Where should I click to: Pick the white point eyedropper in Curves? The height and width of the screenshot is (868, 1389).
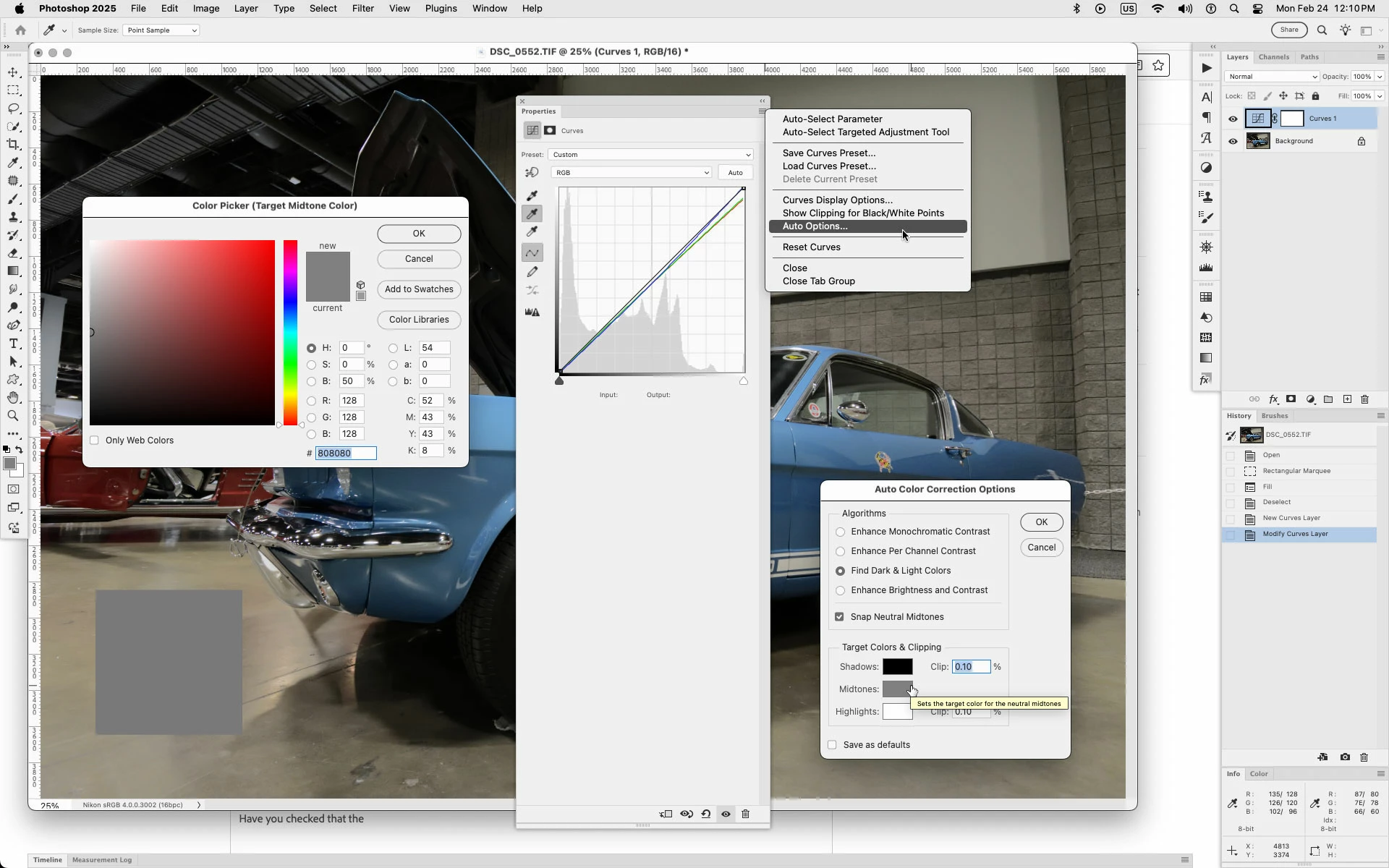(x=532, y=232)
